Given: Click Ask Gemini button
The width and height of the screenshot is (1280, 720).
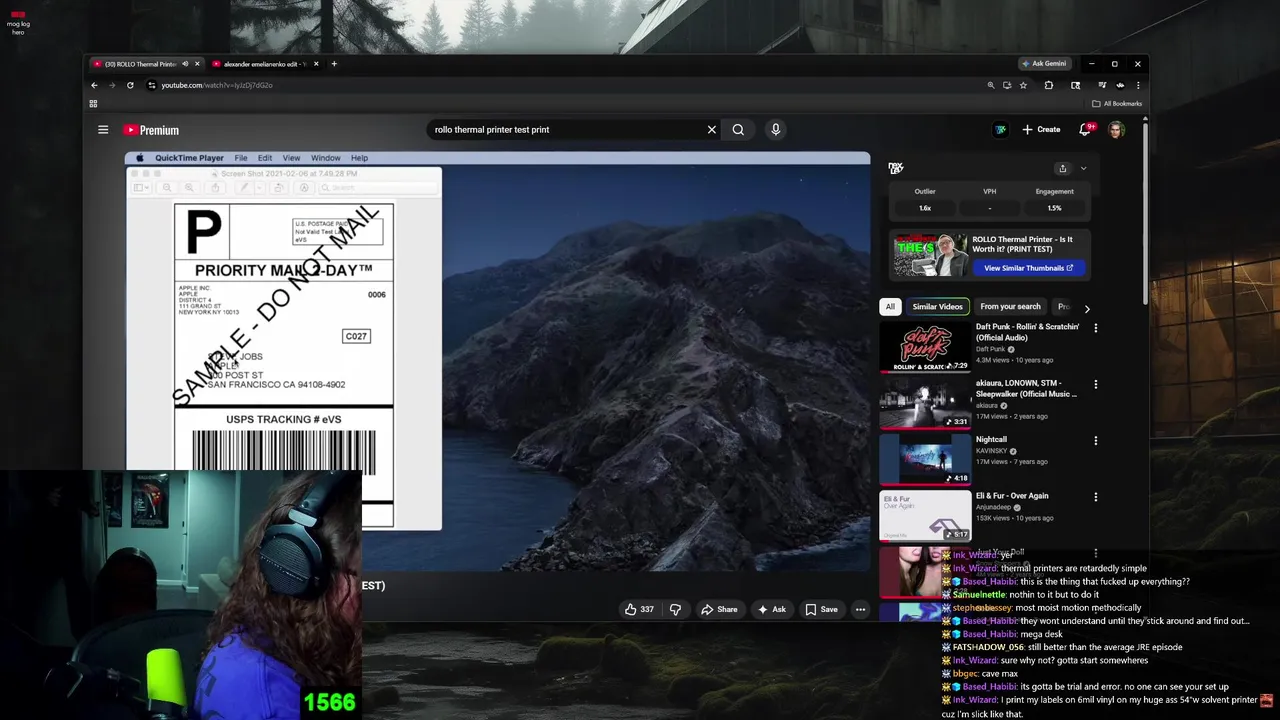Looking at the screenshot, I should coord(1044,64).
